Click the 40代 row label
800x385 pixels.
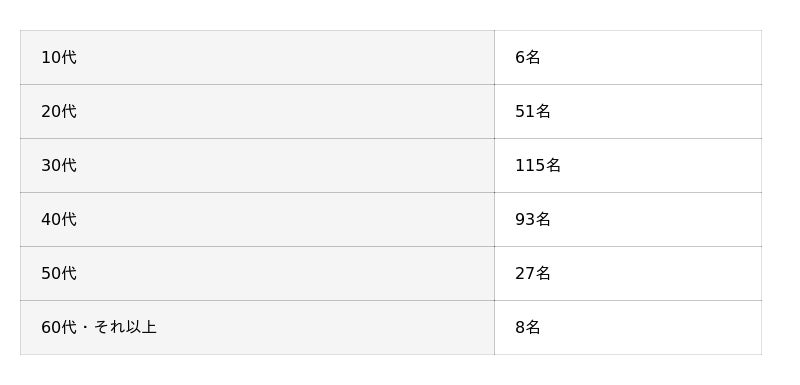tap(257, 220)
